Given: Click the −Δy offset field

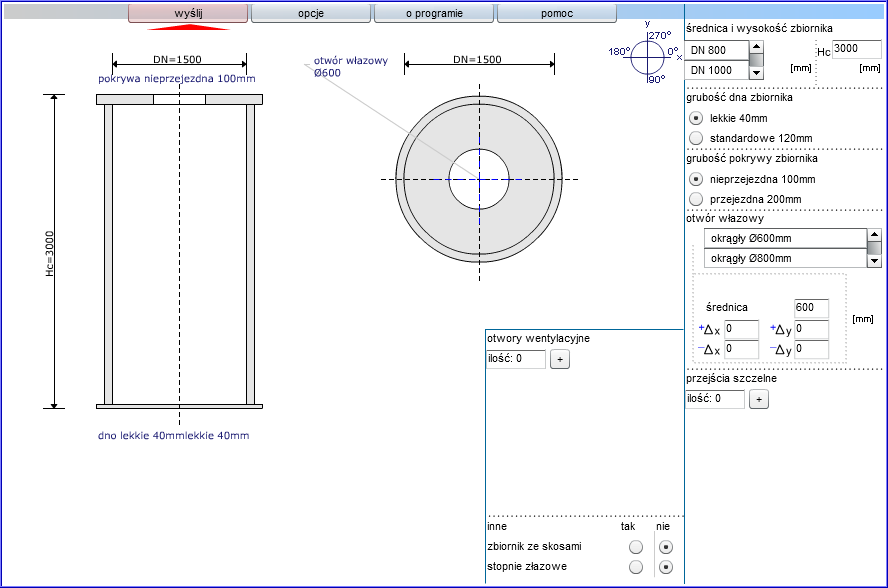Looking at the screenshot, I should (812, 349).
